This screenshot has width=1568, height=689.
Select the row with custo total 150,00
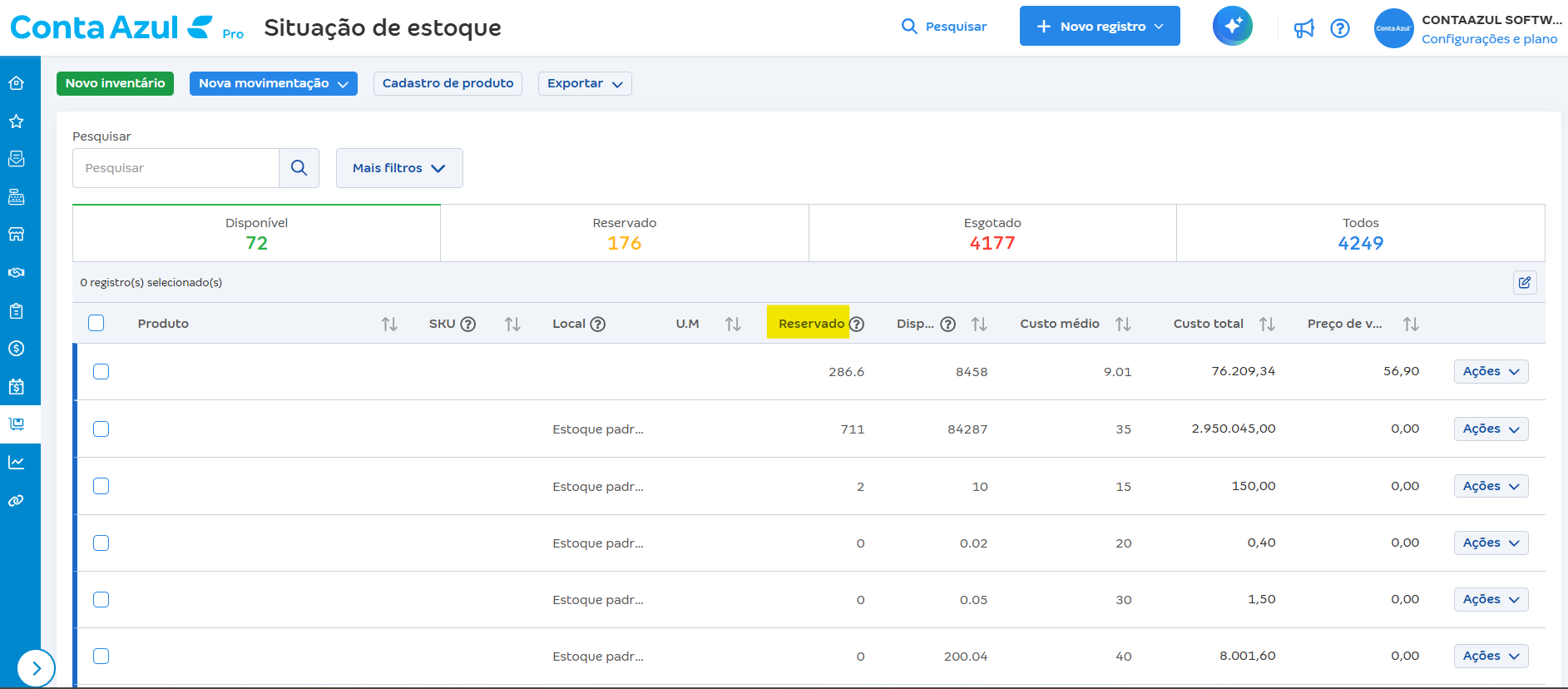101,486
